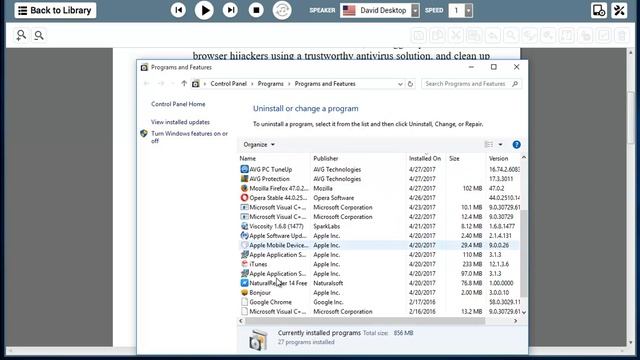Open Control Panel Home link
The image size is (640, 360).
point(178,104)
